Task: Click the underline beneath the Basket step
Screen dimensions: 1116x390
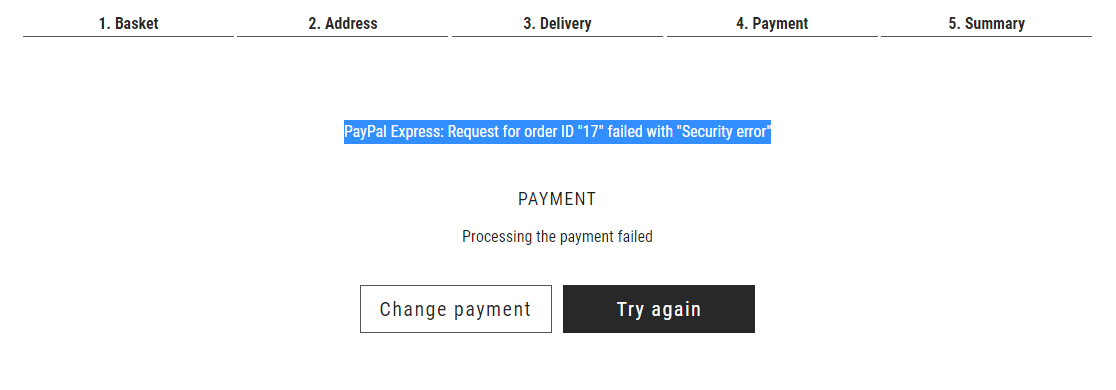Action: pyautogui.click(x=128, y=36)
